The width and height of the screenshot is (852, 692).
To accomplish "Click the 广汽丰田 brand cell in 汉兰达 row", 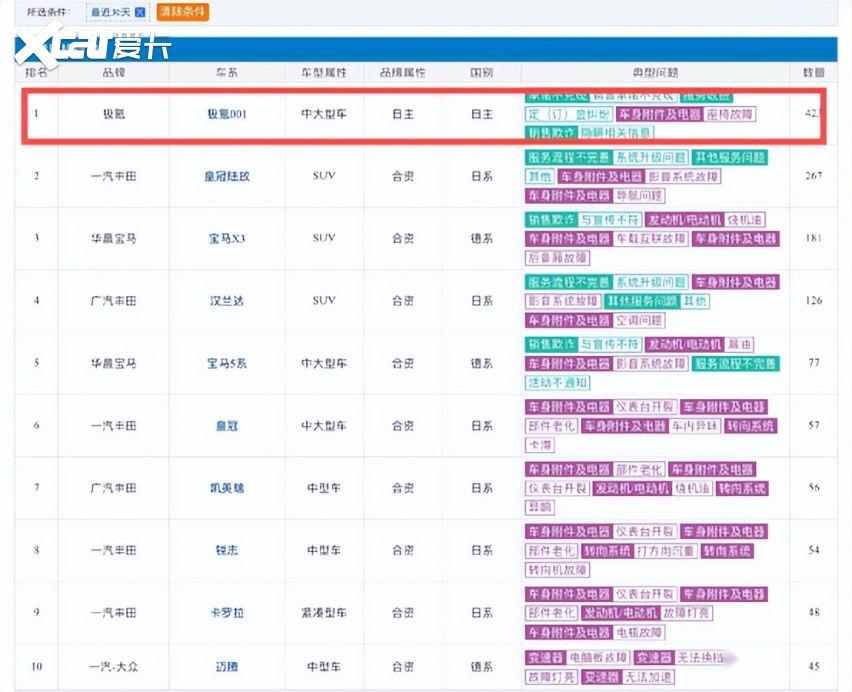I will tap(114, 300).
